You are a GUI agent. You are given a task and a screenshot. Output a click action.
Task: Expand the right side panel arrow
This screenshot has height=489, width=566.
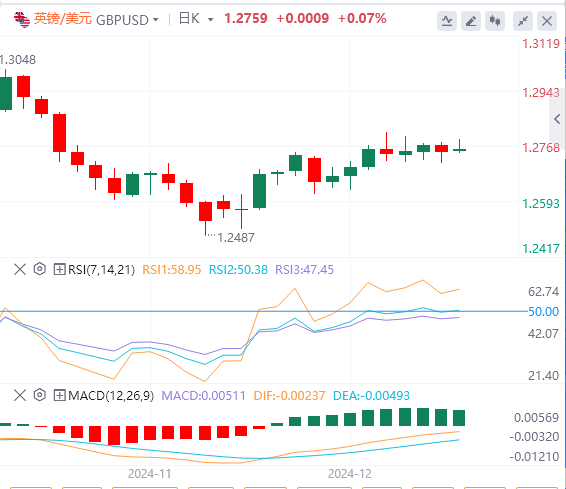(557, 119)
